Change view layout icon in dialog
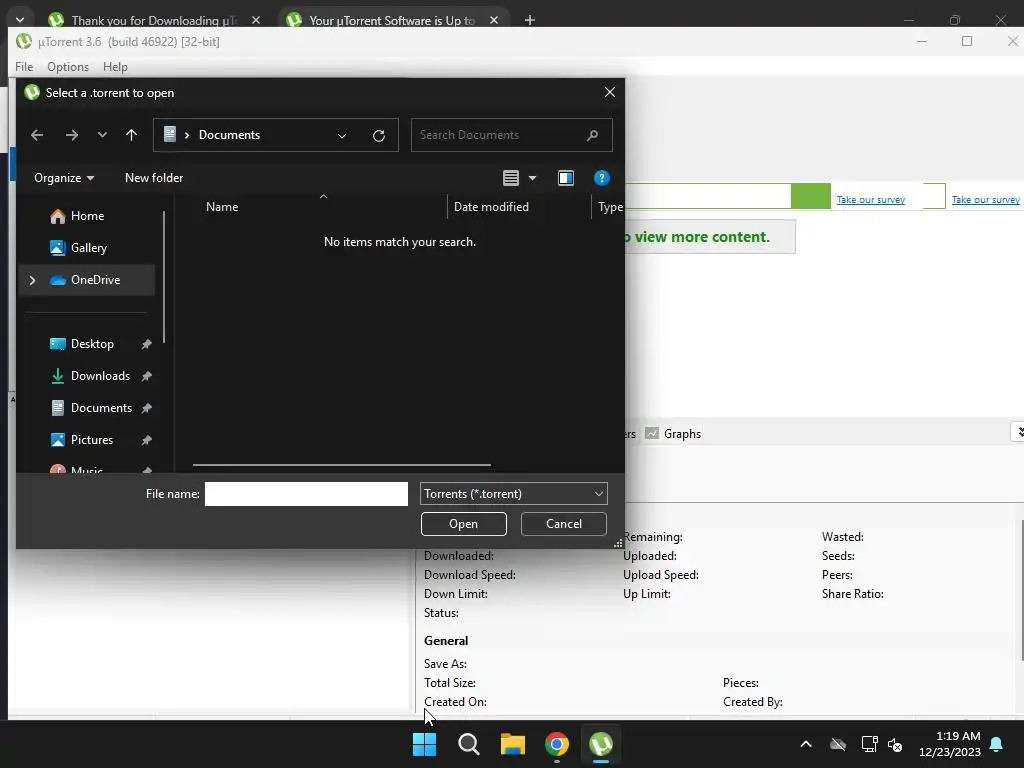The image size is (1024, 768). (511, 178)
